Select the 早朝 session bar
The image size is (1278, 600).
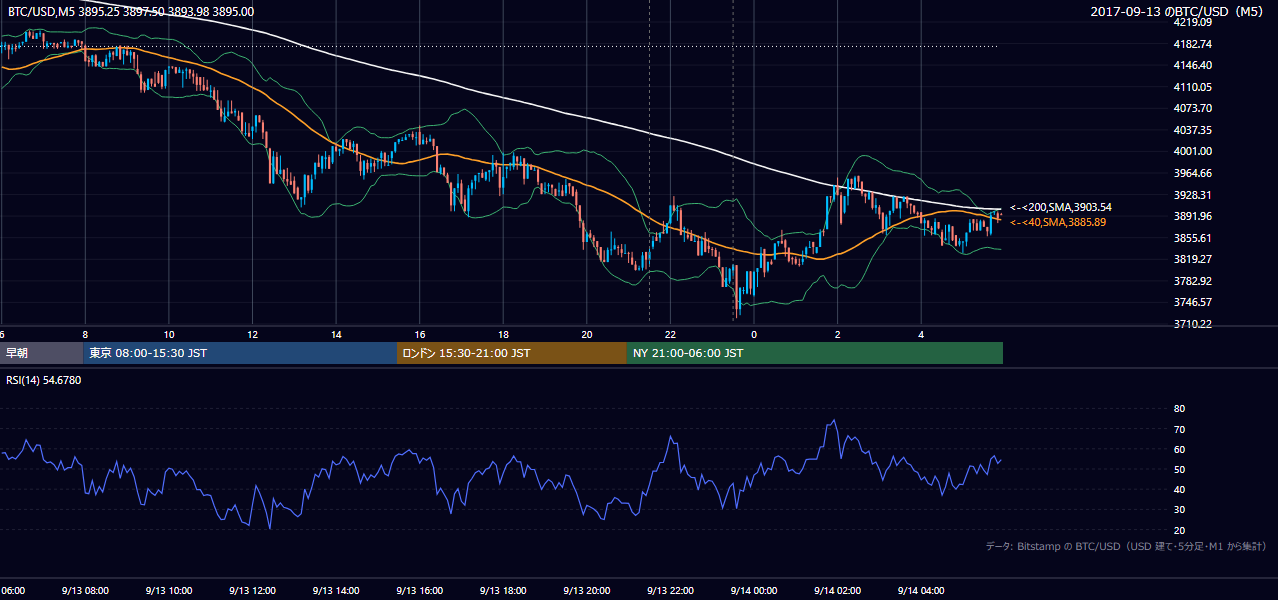[x=41, y=353]
